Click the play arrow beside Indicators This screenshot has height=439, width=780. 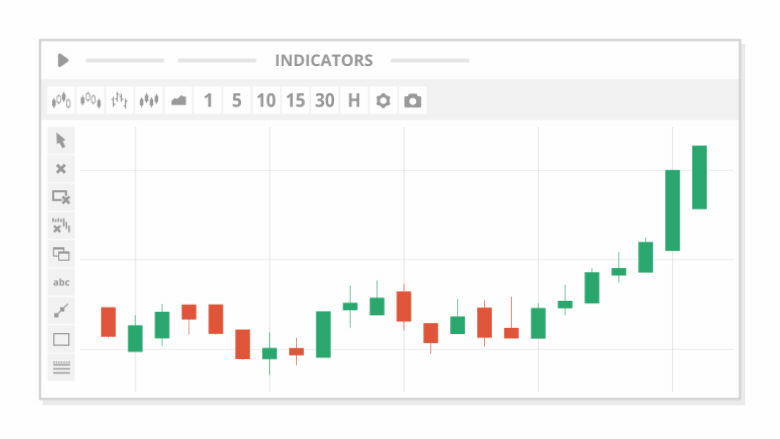click(63, 60)
